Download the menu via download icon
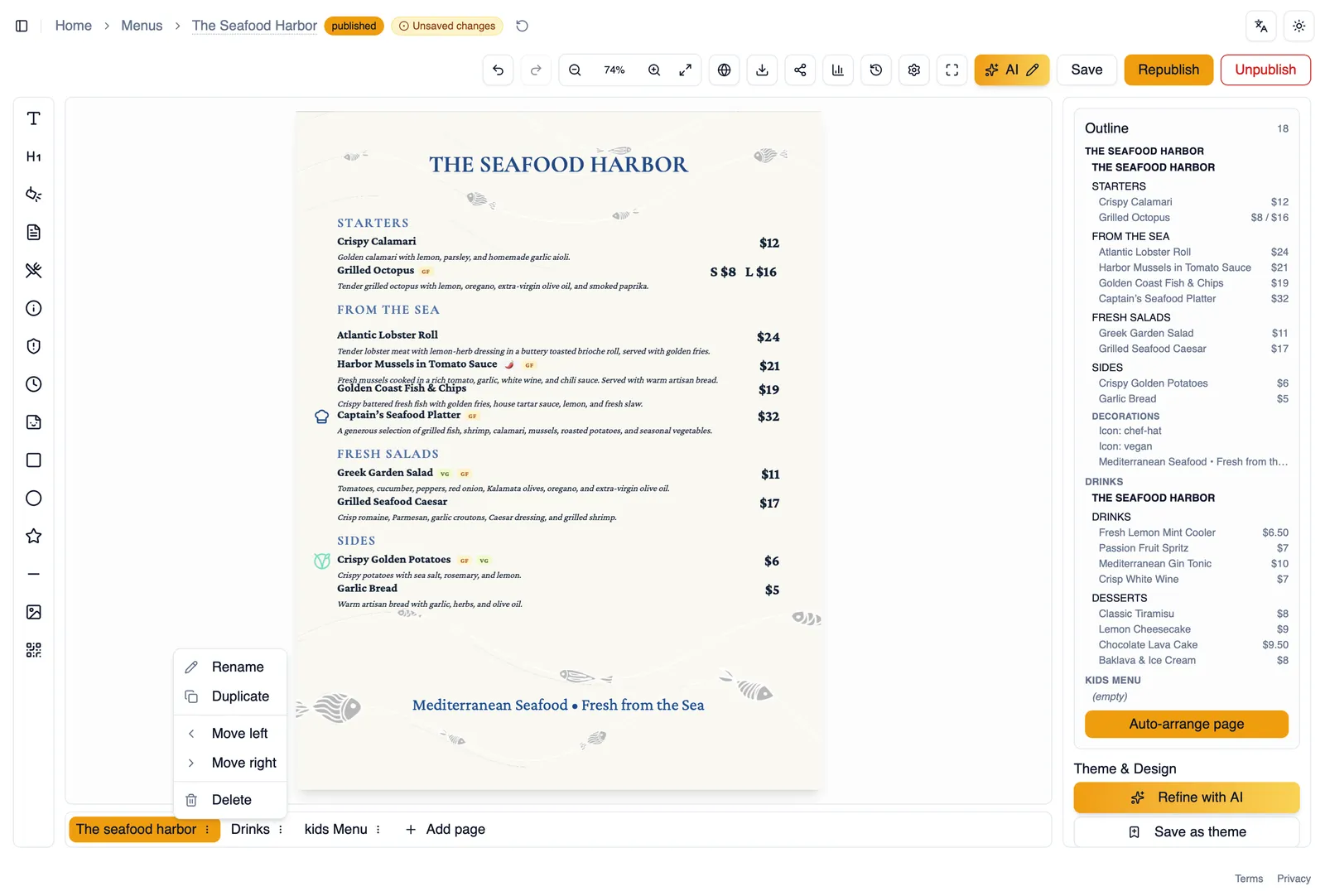 [762, 70]
